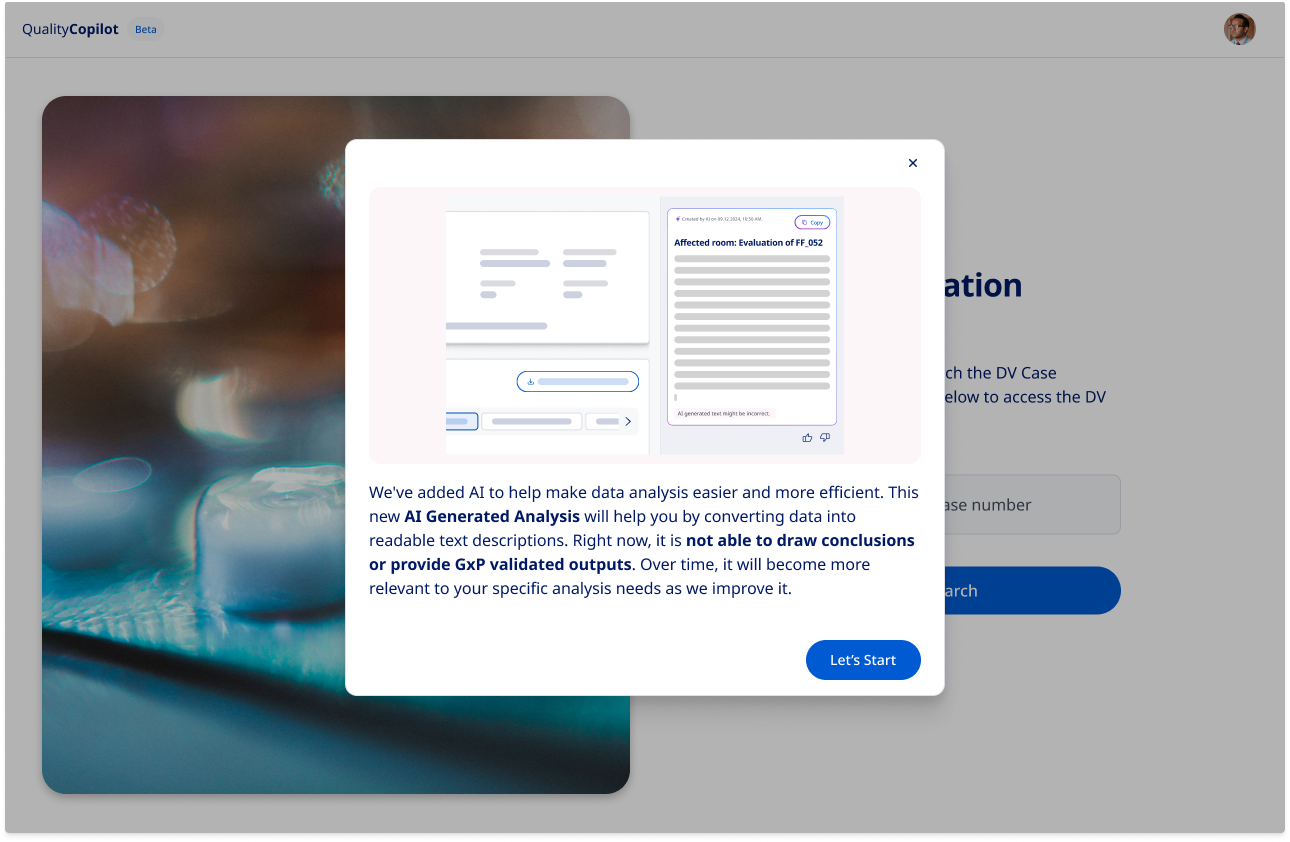
Task: Click the Beta badge
Action: [x=146, y=29]
